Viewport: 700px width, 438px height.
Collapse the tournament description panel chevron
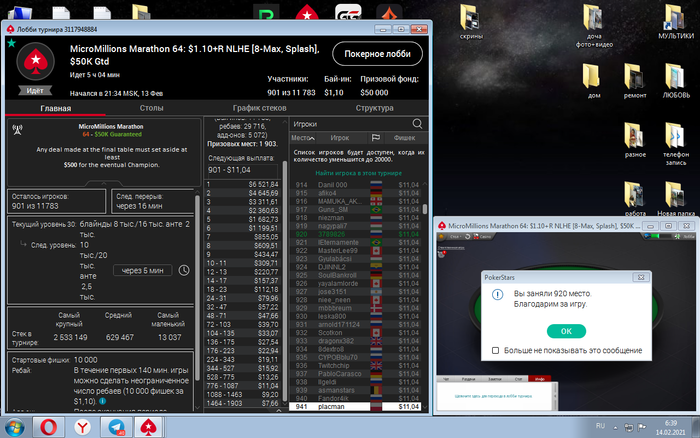[103, 183]
